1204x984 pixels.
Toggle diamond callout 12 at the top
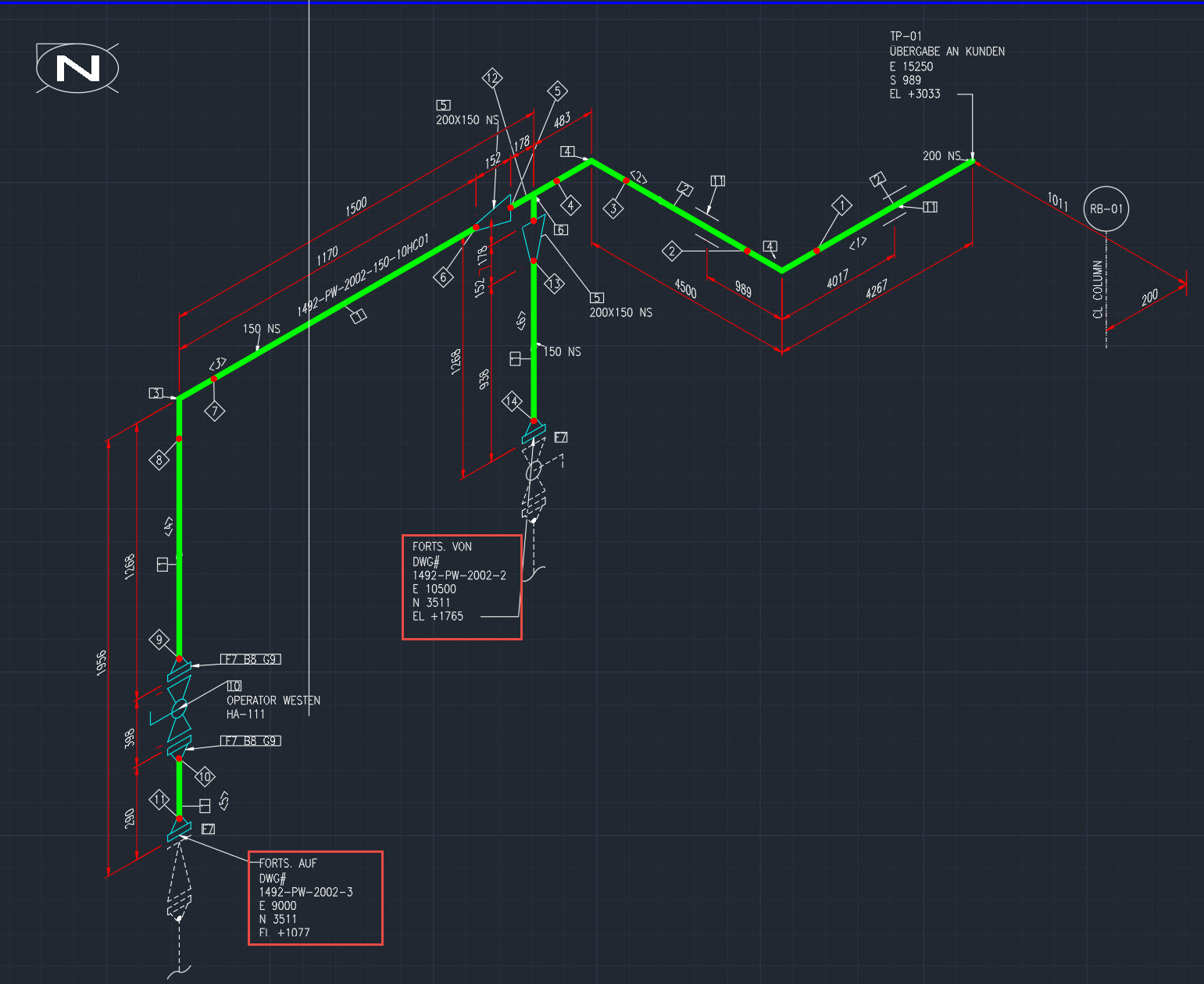(492, 77)
